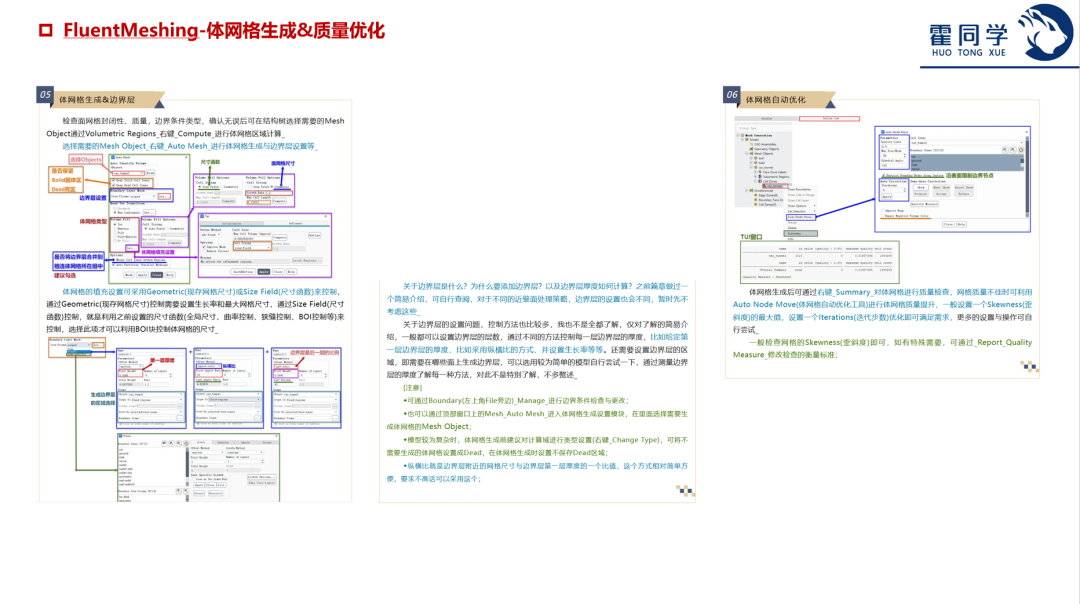Click Growth Options button in Prisms dialog
The image size is (1080, 604).
click(x=262, y=477)
